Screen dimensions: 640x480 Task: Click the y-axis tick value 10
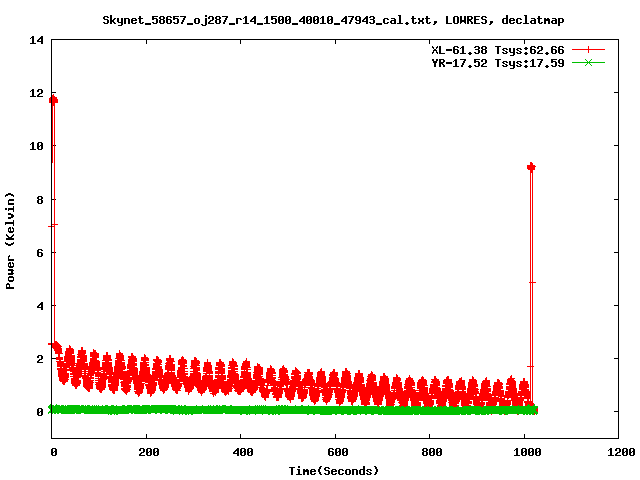pos(36,146)
